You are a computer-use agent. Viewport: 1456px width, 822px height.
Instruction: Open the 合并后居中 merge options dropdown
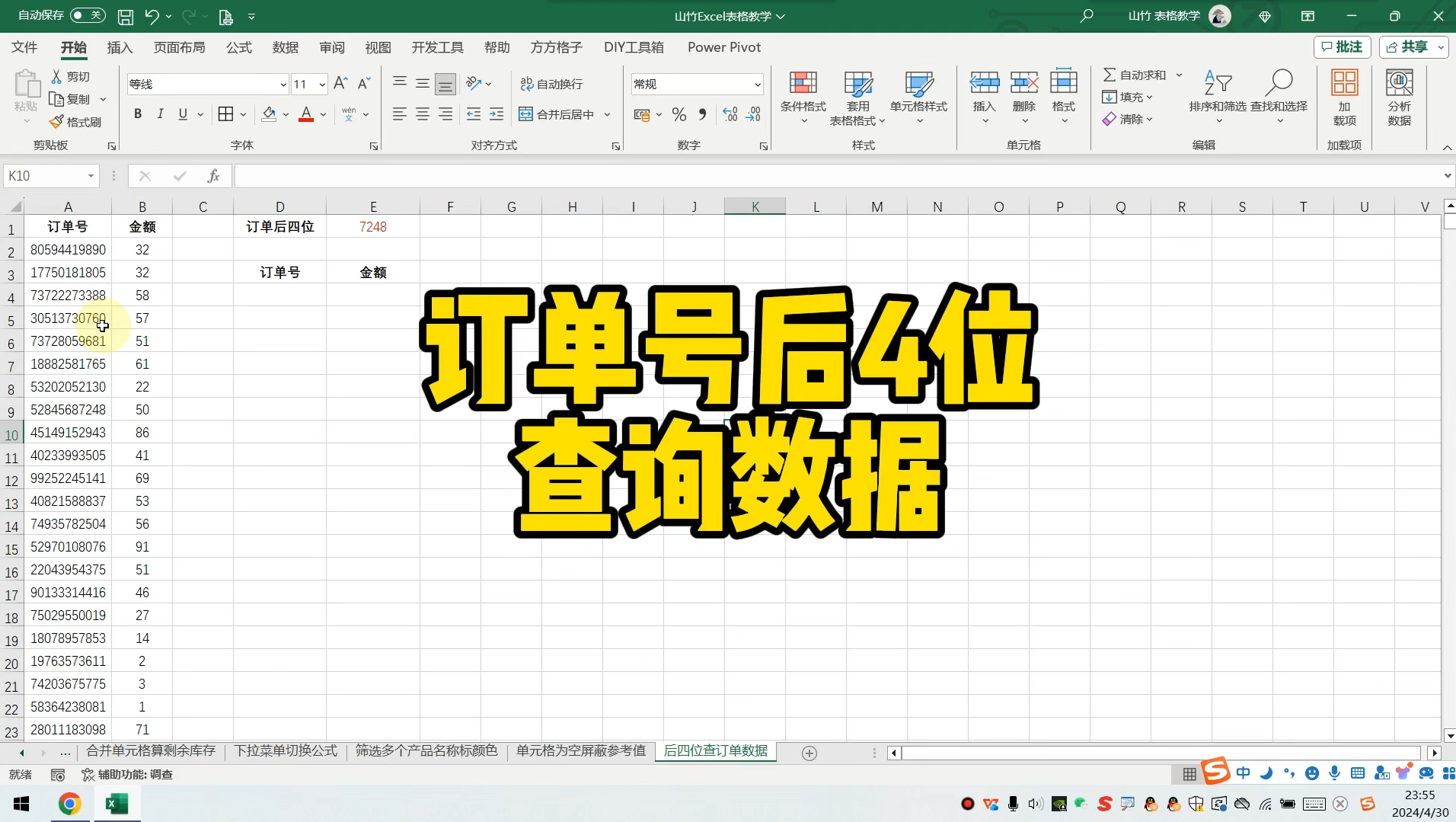pos(605,114)
